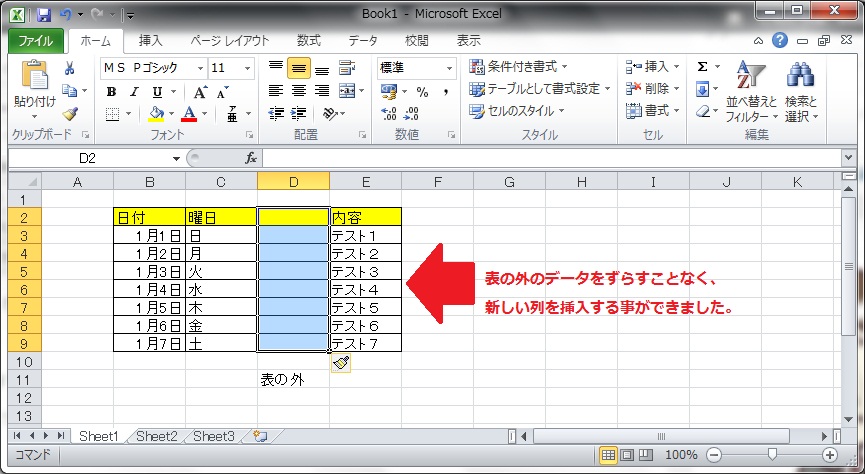Expand the Name Box dropdown arrow

tap(176, 159)
